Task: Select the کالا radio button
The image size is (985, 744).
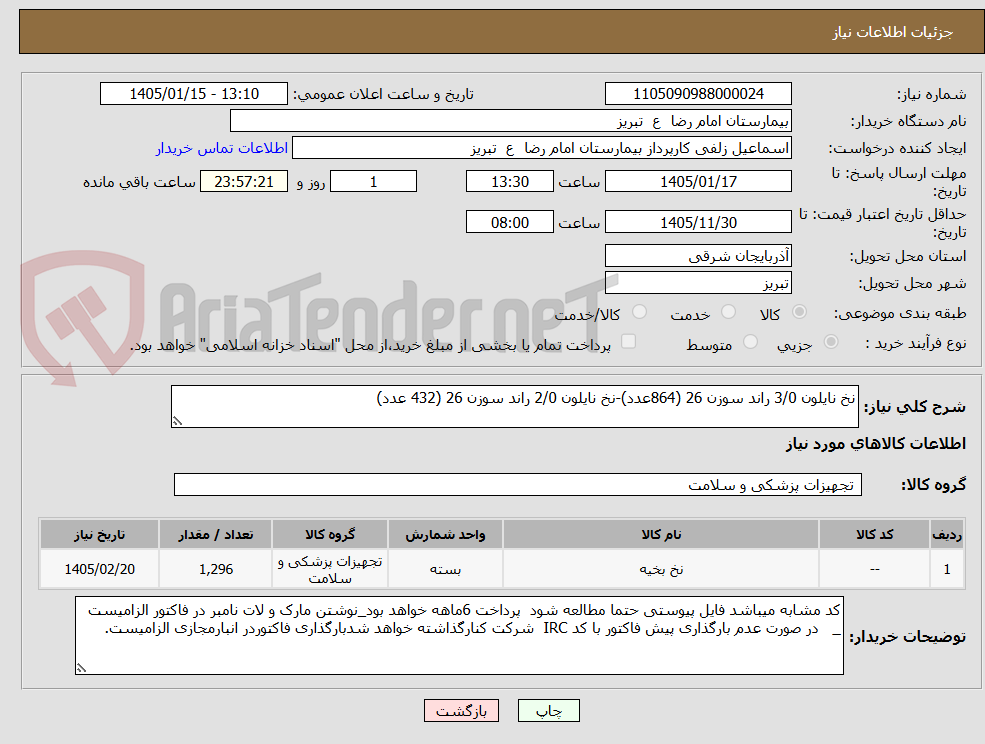Action: (800, 312)
